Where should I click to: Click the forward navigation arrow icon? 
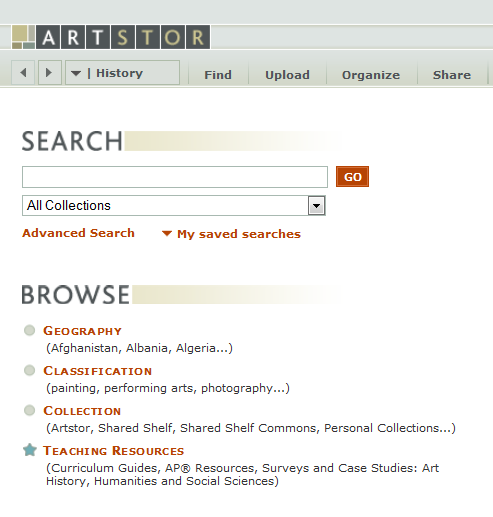click(x=49, y=72)
